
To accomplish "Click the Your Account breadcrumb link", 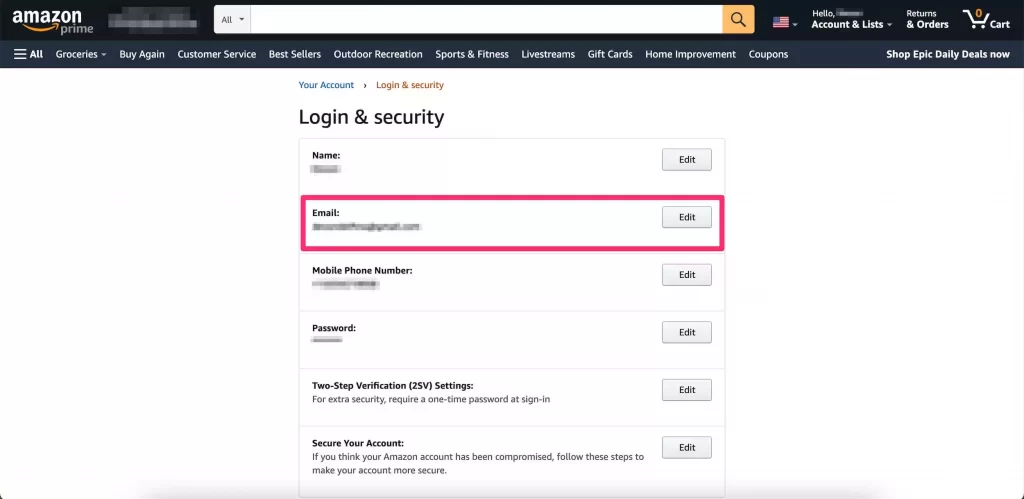I will (326, 85).
